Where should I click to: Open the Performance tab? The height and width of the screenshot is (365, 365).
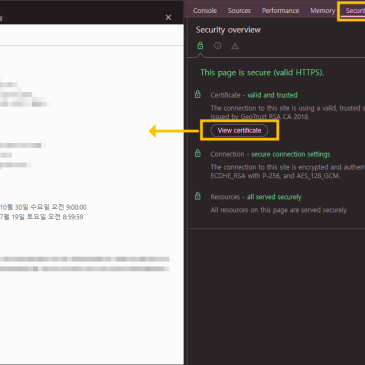pyautogui.click(x=280, y=11)
